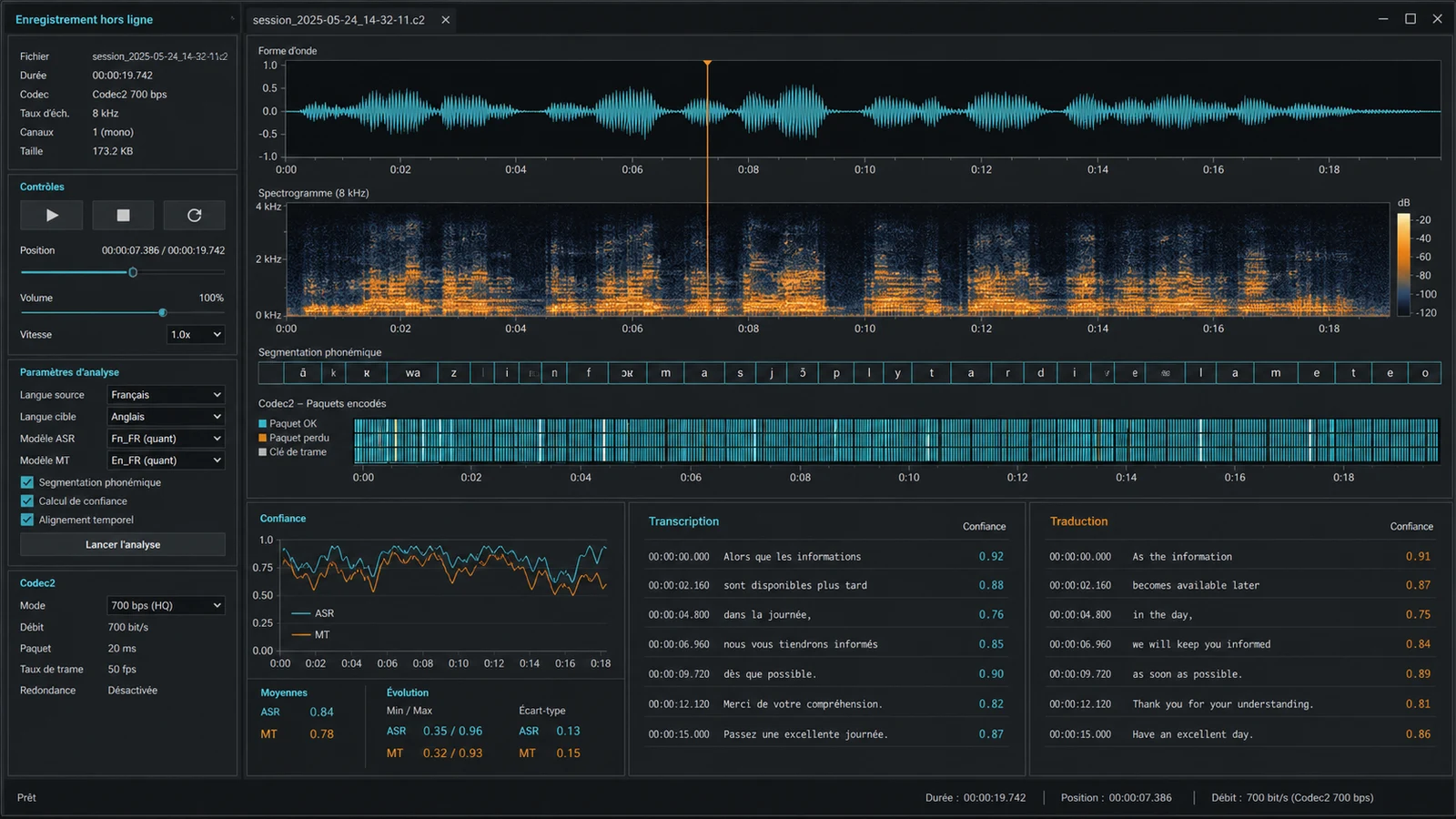Click the Prêt status indicator
This screenshot has width=1456, height=819.
coord(26,798)
